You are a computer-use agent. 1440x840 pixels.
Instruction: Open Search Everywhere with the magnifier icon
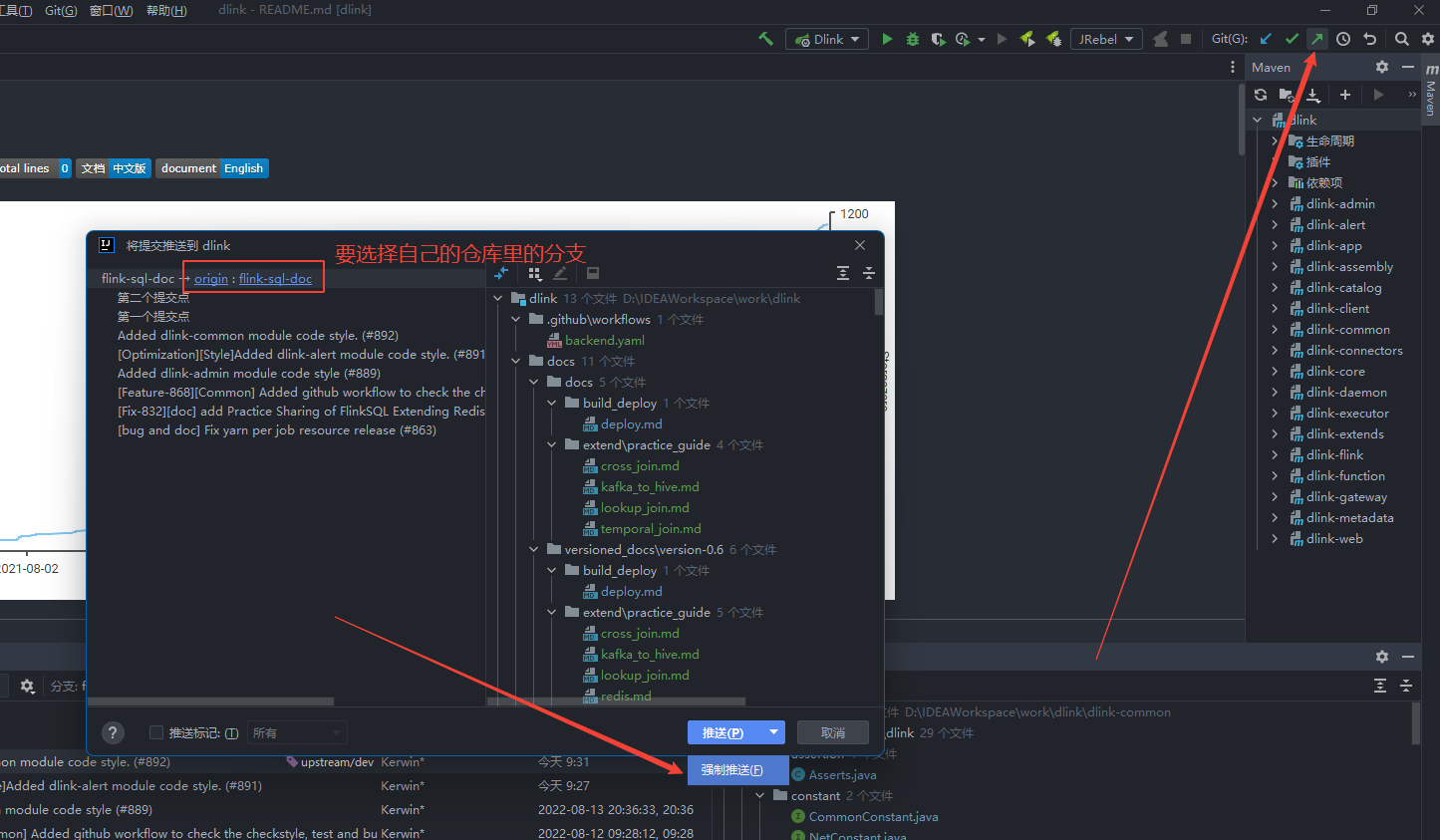pyautogui.click(x=1402, y=39)
